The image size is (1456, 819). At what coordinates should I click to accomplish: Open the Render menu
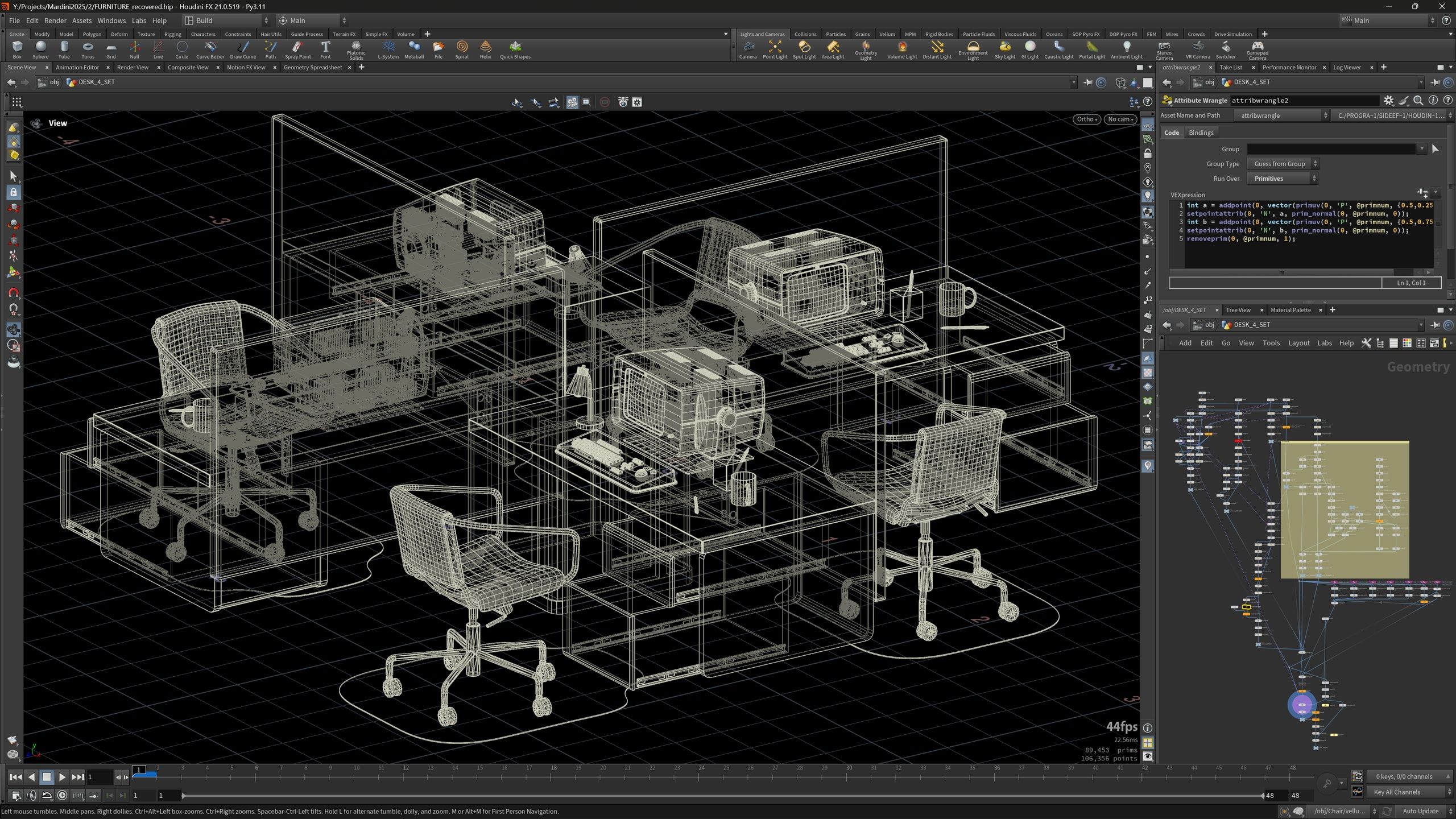point(55,20)
